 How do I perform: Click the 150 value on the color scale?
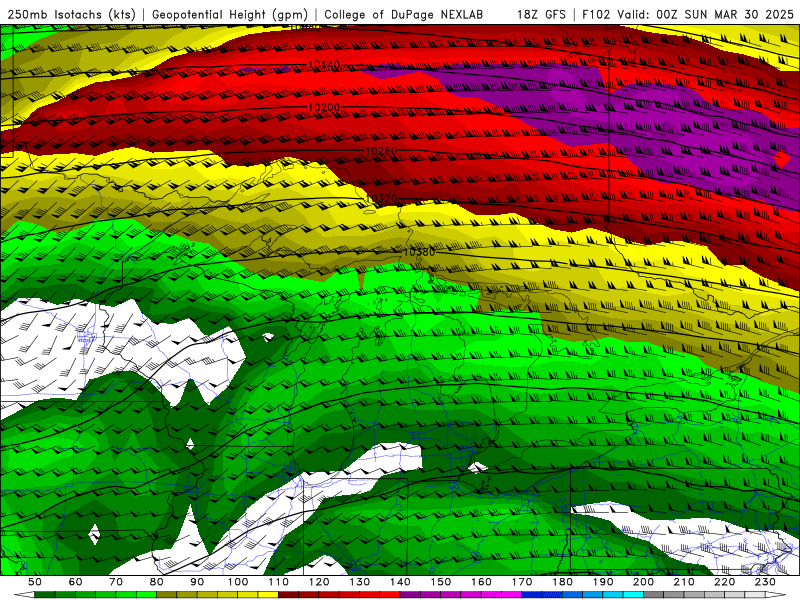(x=441, y=582)
